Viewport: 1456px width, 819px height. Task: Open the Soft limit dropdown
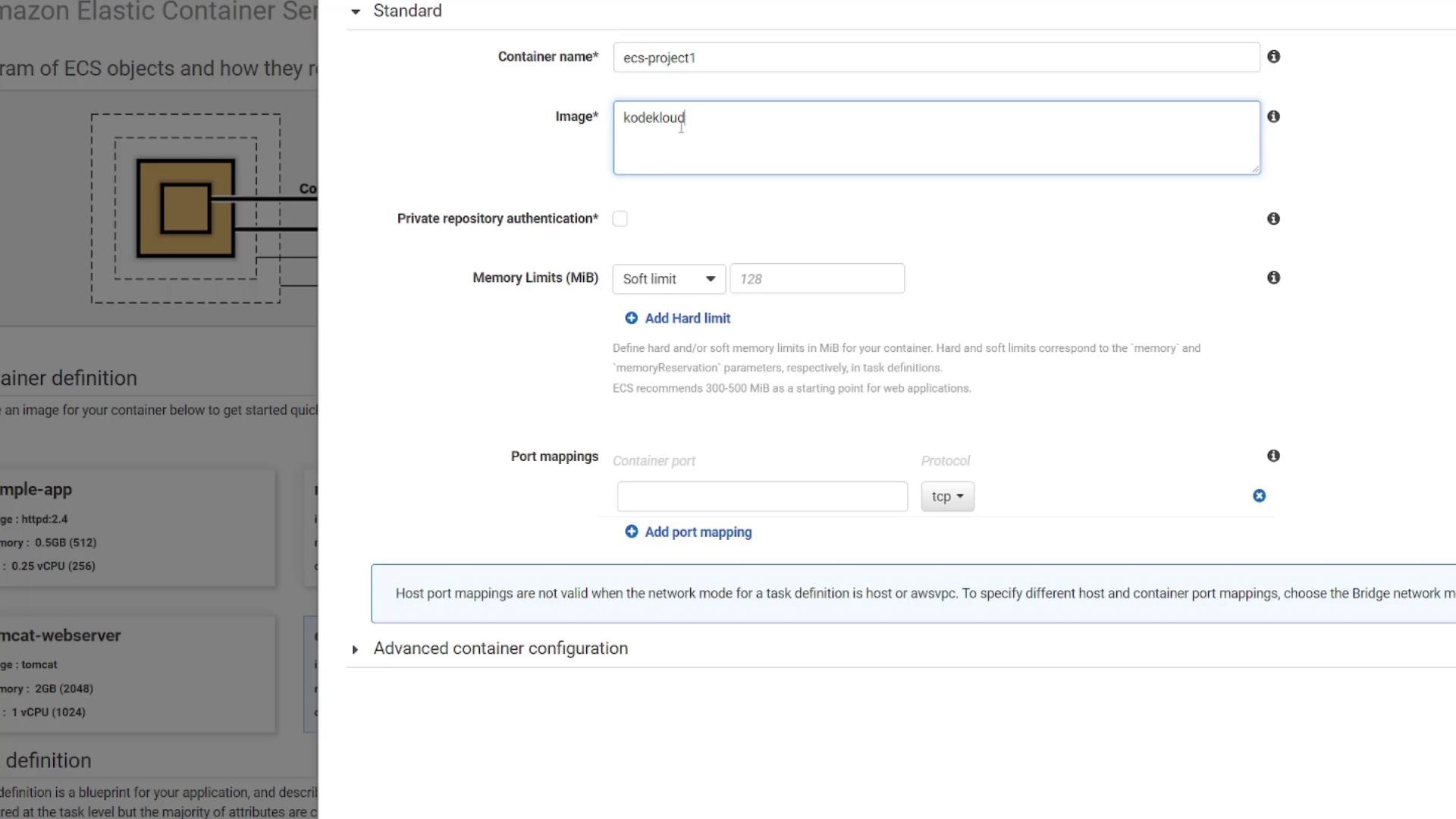(668, 279)
